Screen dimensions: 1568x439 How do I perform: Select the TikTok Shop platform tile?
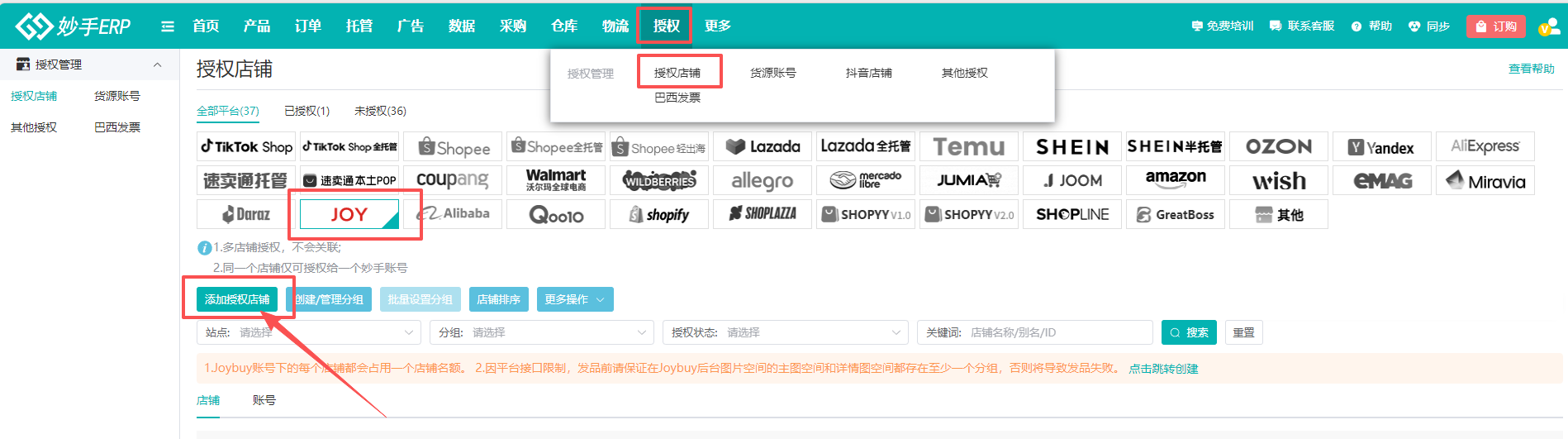pos(246,147)
